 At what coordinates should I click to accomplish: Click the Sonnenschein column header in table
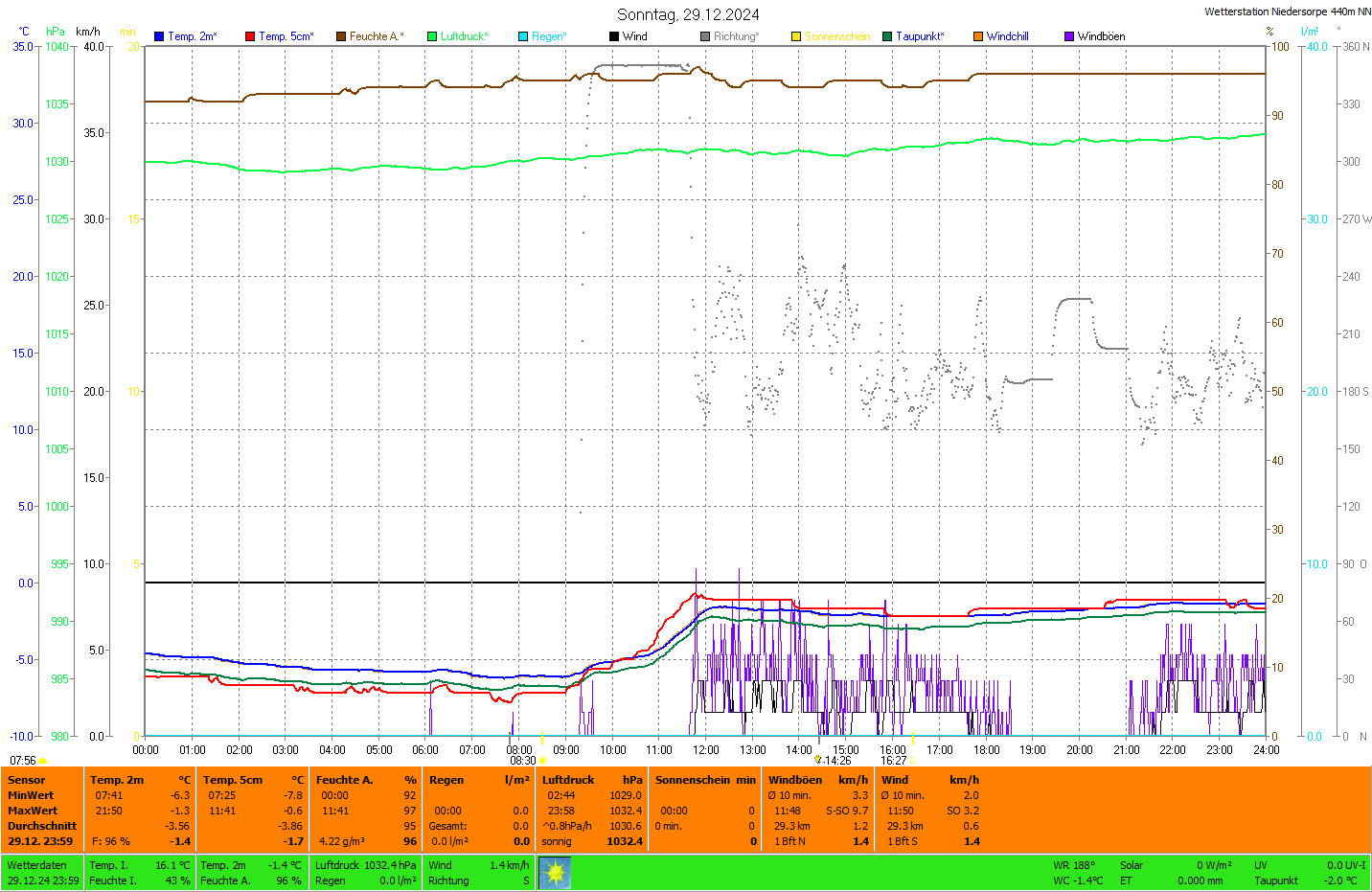click(692, 780)
